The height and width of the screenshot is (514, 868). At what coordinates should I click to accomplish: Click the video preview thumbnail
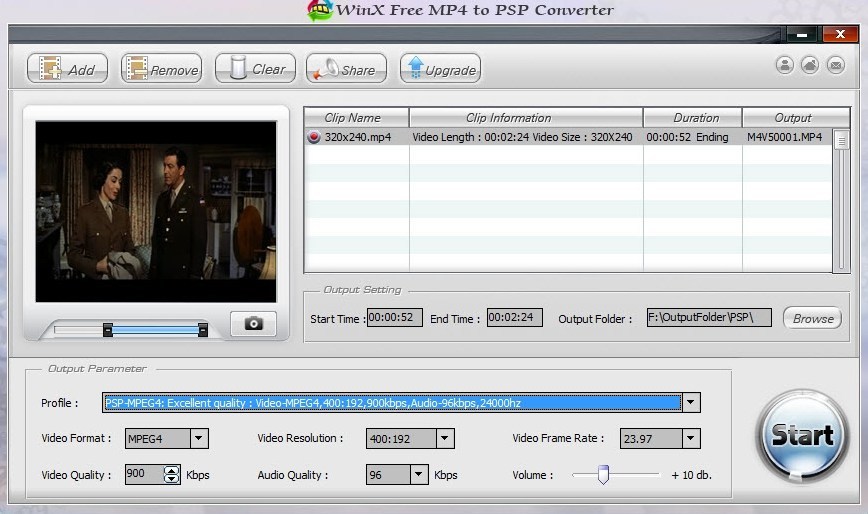pyautogui.click(x=156, y=211)
